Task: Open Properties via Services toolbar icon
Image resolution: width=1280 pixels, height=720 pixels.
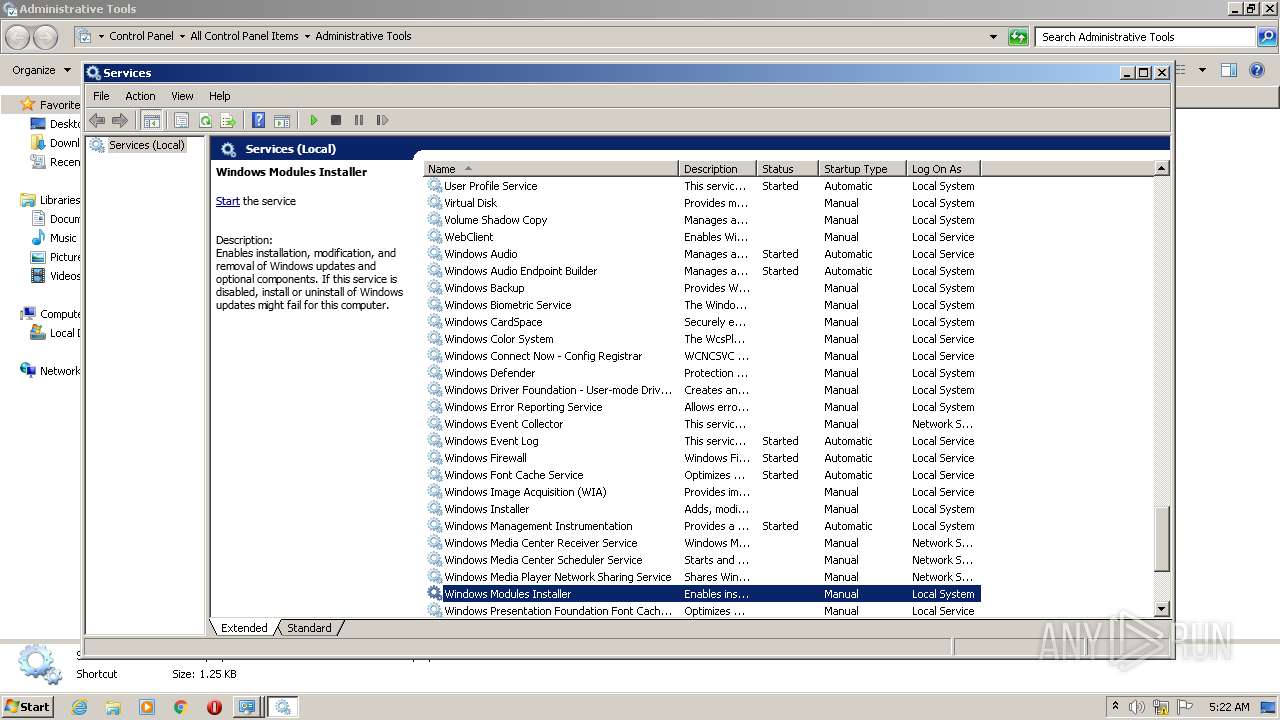Action: click(x=181, y=120)
